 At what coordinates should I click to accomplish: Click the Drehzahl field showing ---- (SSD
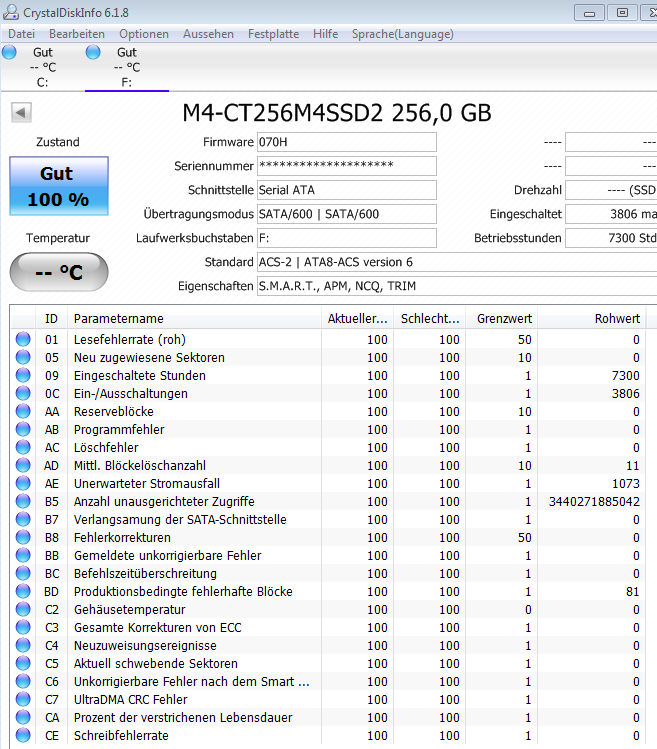click(x=611, y=190)
